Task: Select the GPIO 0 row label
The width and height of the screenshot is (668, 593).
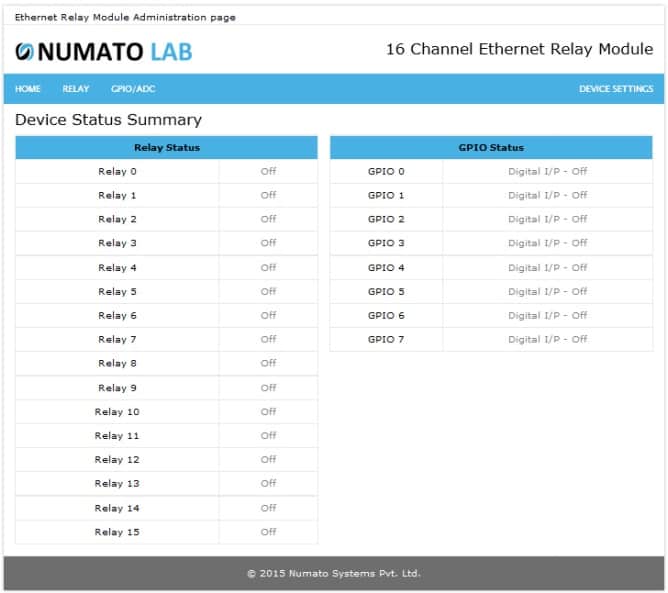Action: [386, 171]
